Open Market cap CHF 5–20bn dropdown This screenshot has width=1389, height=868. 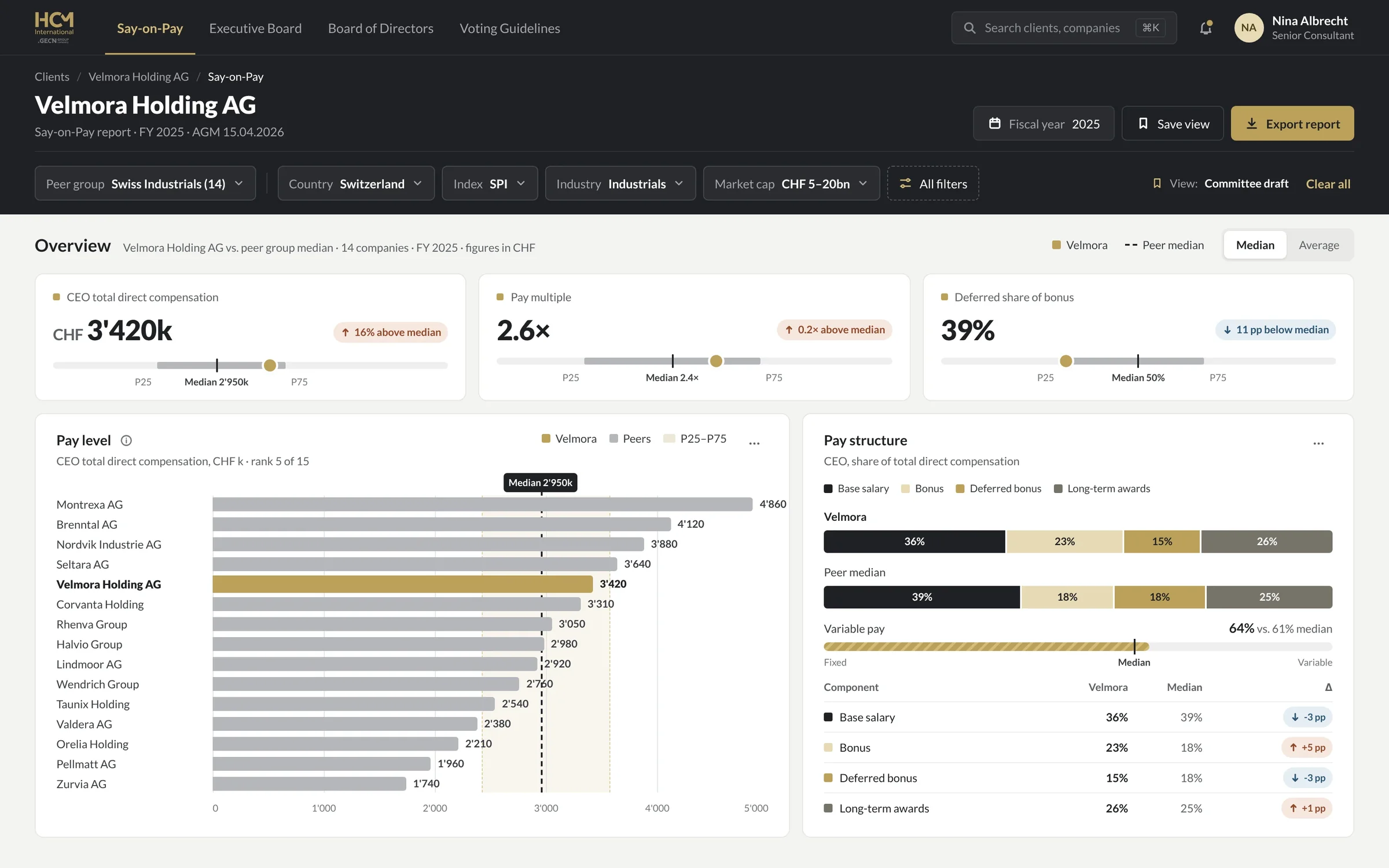click(x=791, y=183)
